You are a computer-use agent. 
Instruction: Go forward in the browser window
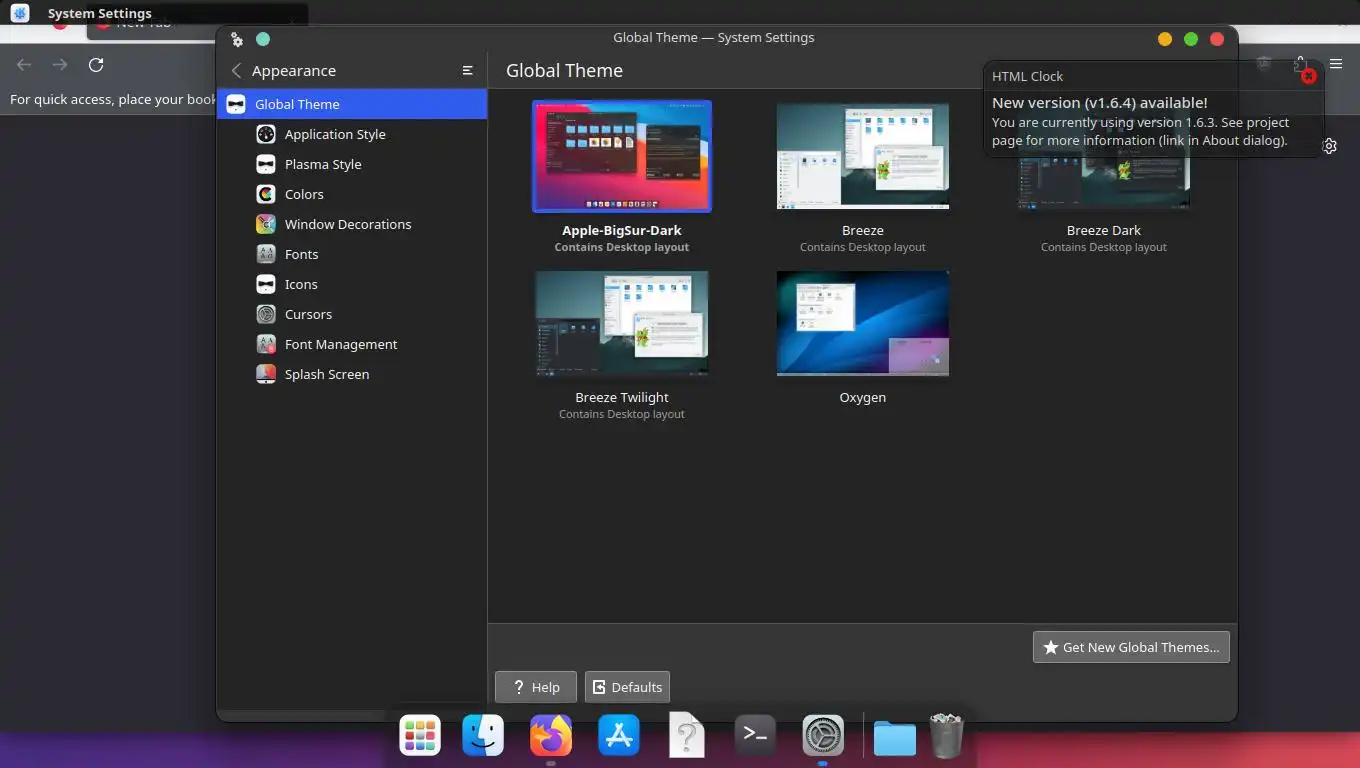point(60,65)
